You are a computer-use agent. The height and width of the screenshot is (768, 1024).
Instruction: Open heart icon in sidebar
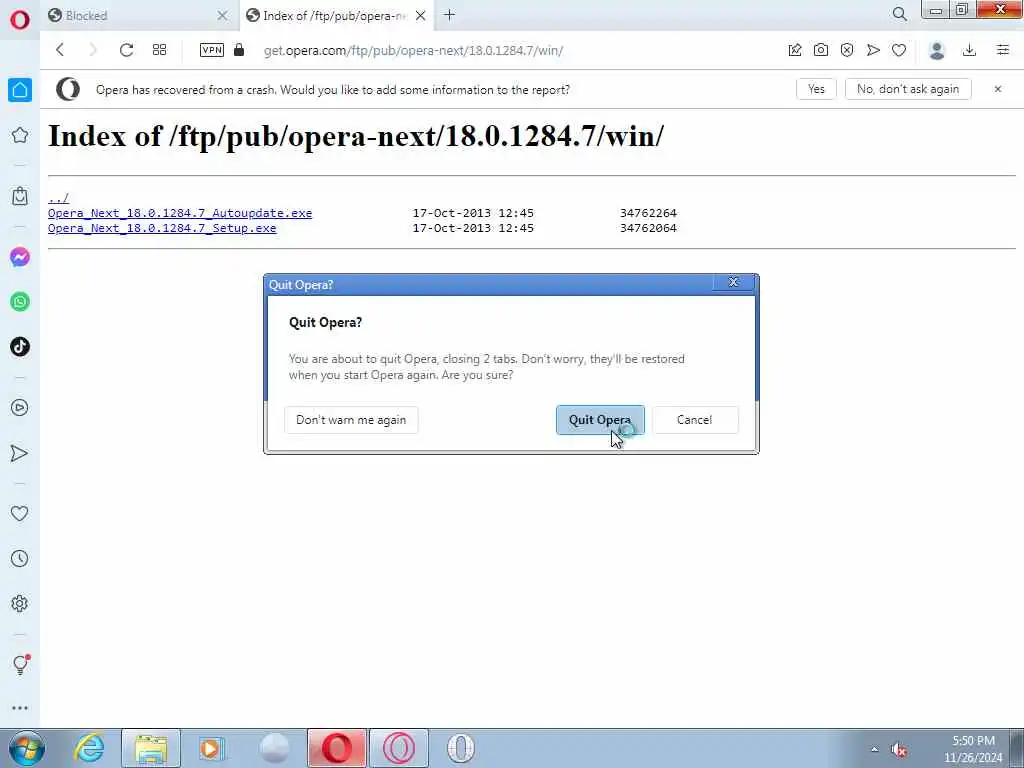20,514
